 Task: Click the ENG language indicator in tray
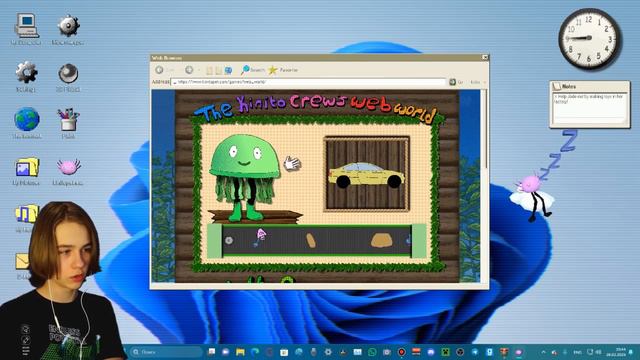(x=578, y=352)
